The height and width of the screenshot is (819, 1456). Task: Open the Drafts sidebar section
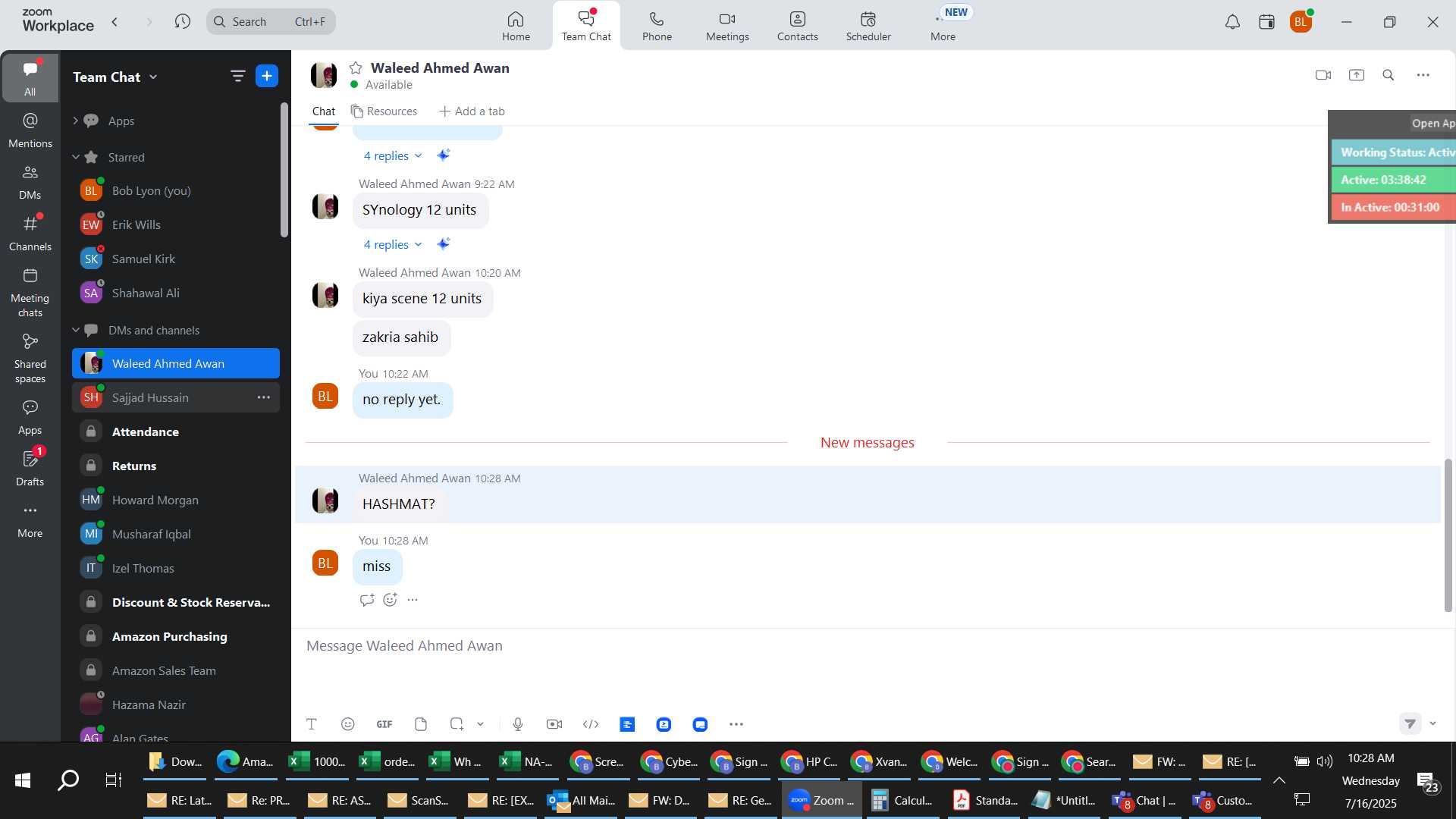click(30, 469)
